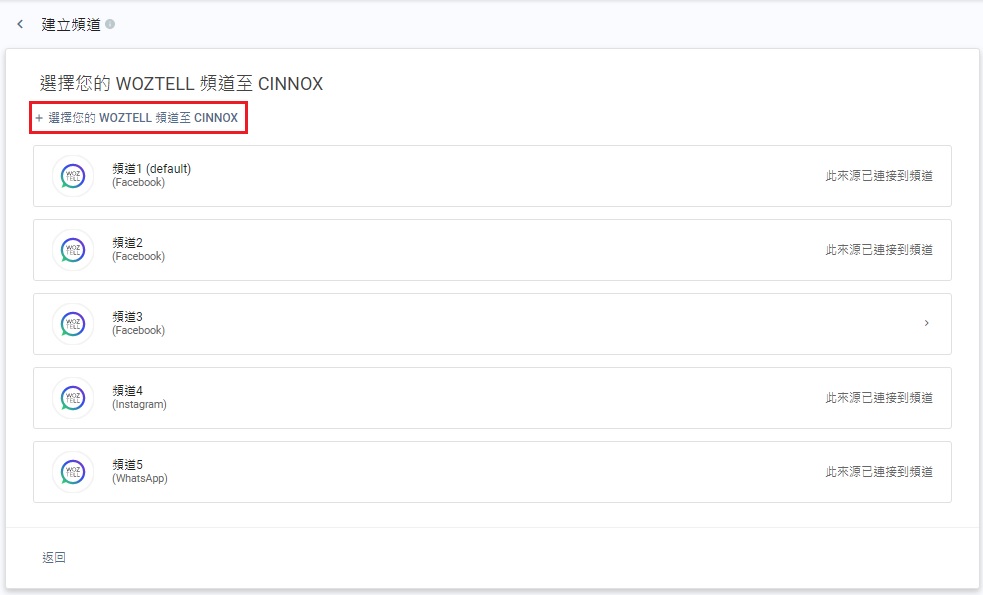The height and width of the screenshot is (595, 983).
Task: Click the WOZTELL logo for 頻道3
Action: [x=73, y=324]
